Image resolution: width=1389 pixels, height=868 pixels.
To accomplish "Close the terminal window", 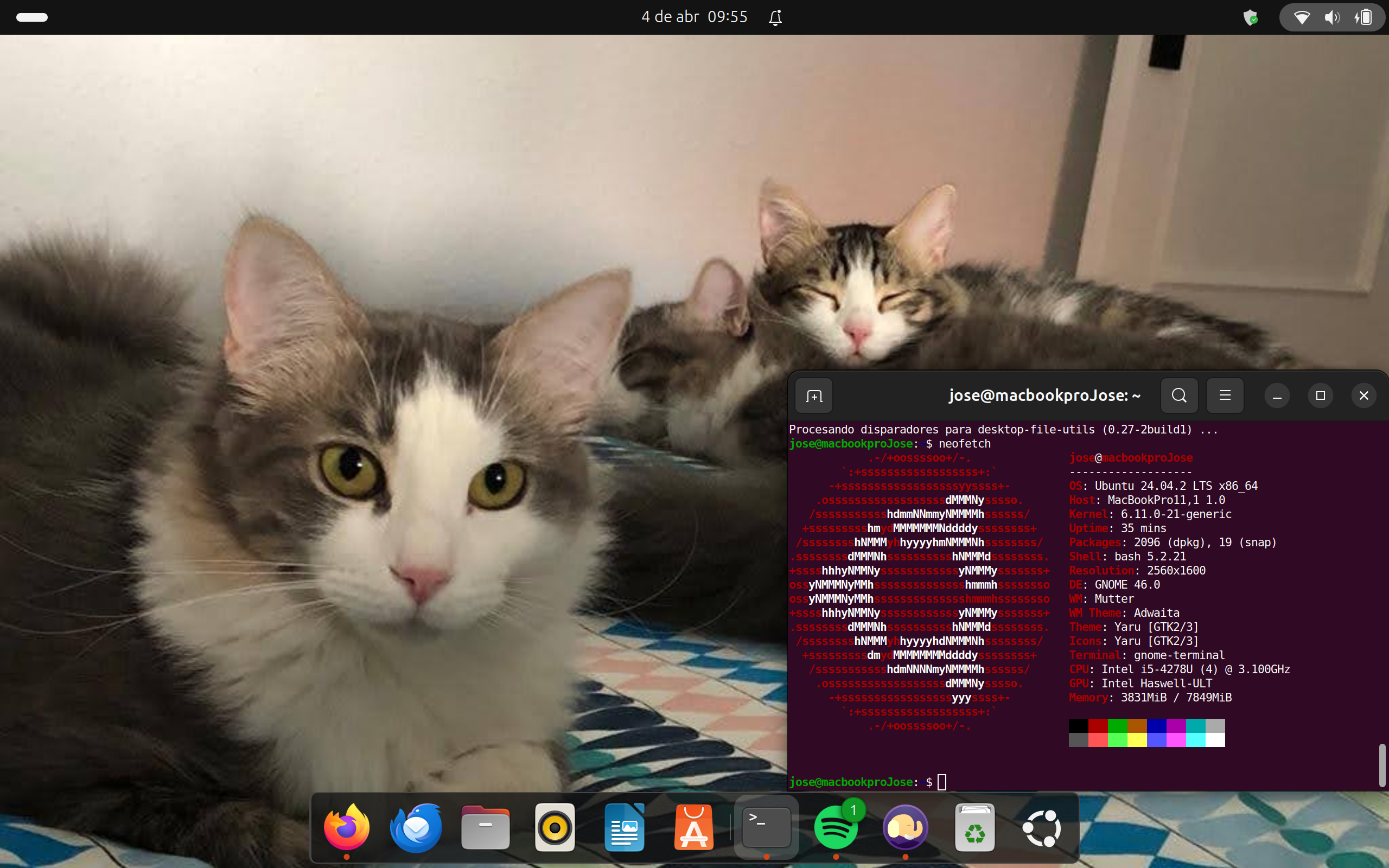I will coord(1363,395).
